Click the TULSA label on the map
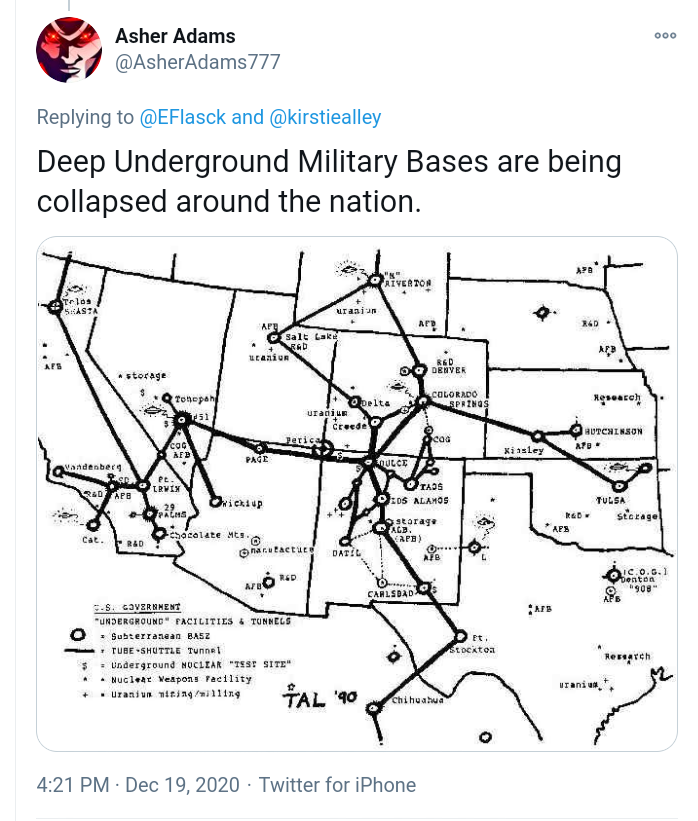This screenshot has width=698, height=821. [x=611, y=498]
